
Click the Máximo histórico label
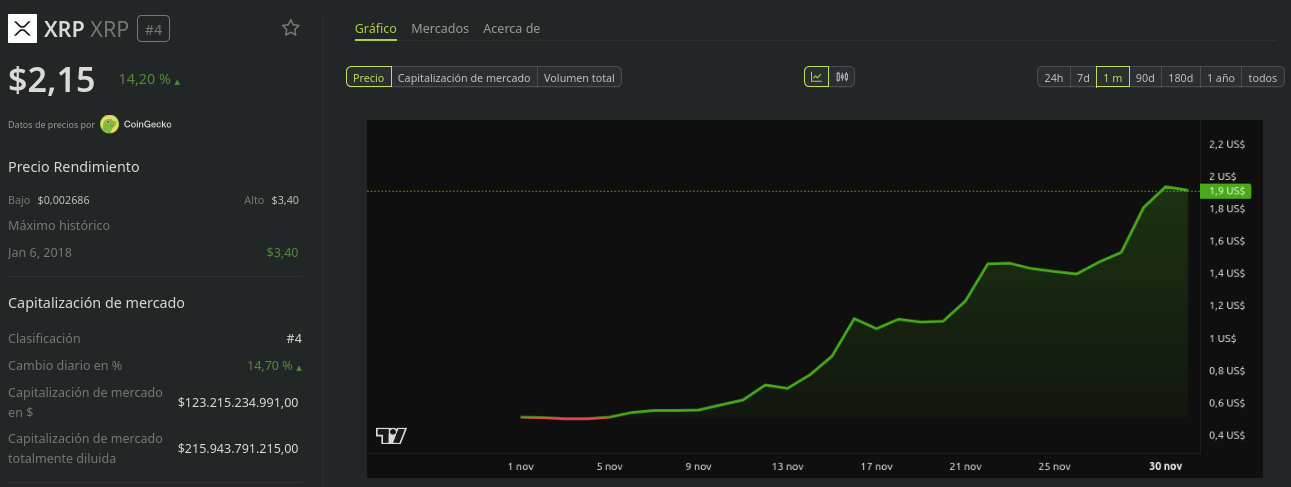59,225
